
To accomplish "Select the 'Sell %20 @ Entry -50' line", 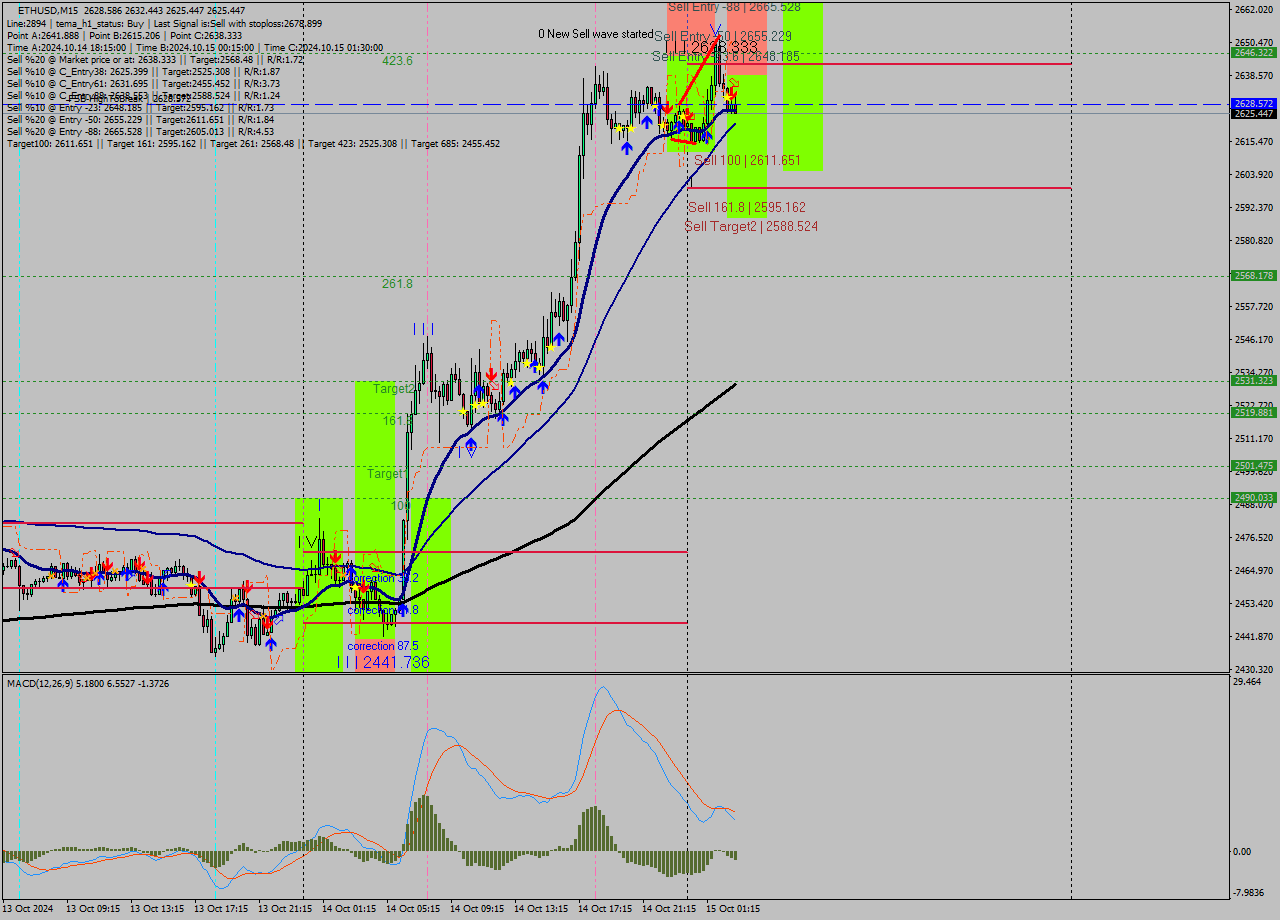I will pos(140,119).
